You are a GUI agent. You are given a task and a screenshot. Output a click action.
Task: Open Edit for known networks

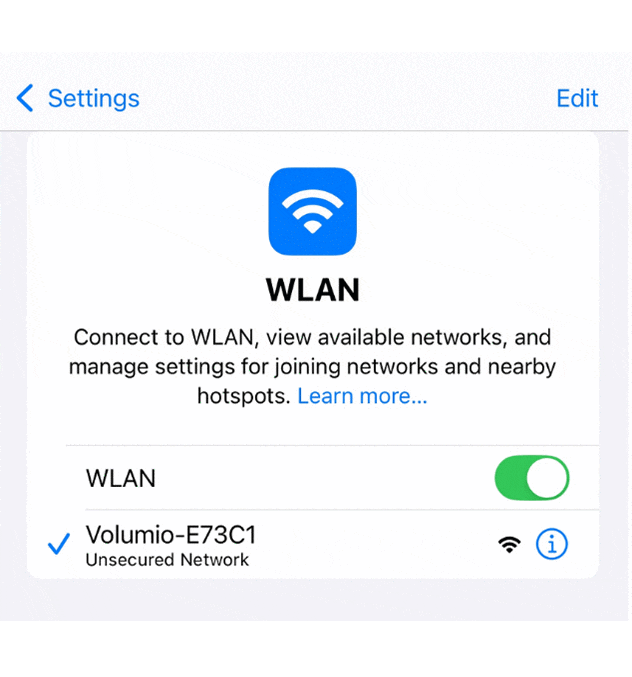pos(577,98)
